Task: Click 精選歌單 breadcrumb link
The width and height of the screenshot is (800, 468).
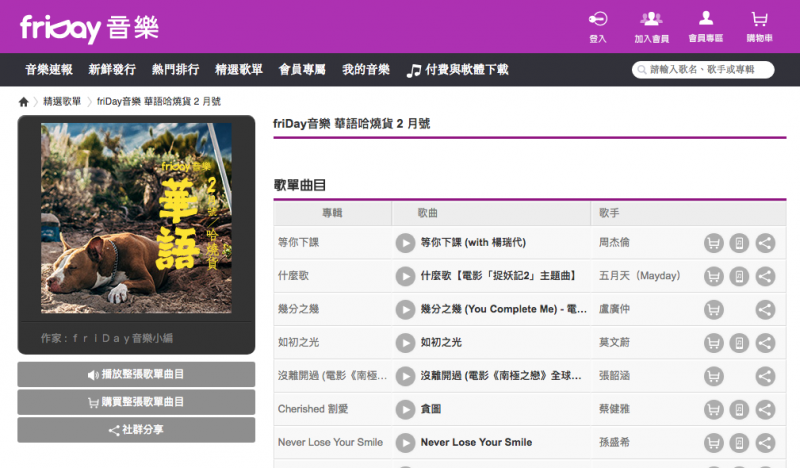Action: pyautogui.click(x=62, y=102)
